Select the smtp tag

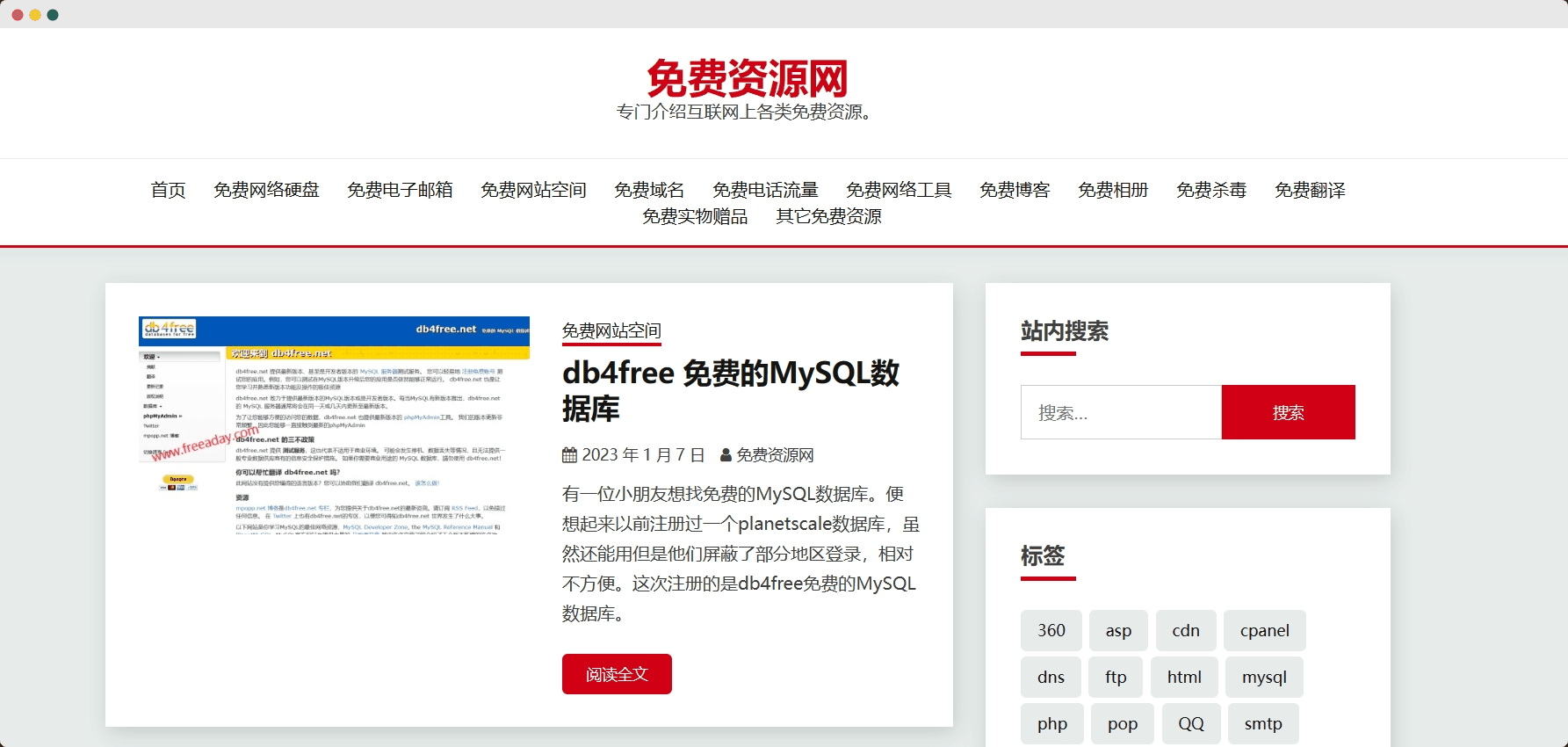1262,723
